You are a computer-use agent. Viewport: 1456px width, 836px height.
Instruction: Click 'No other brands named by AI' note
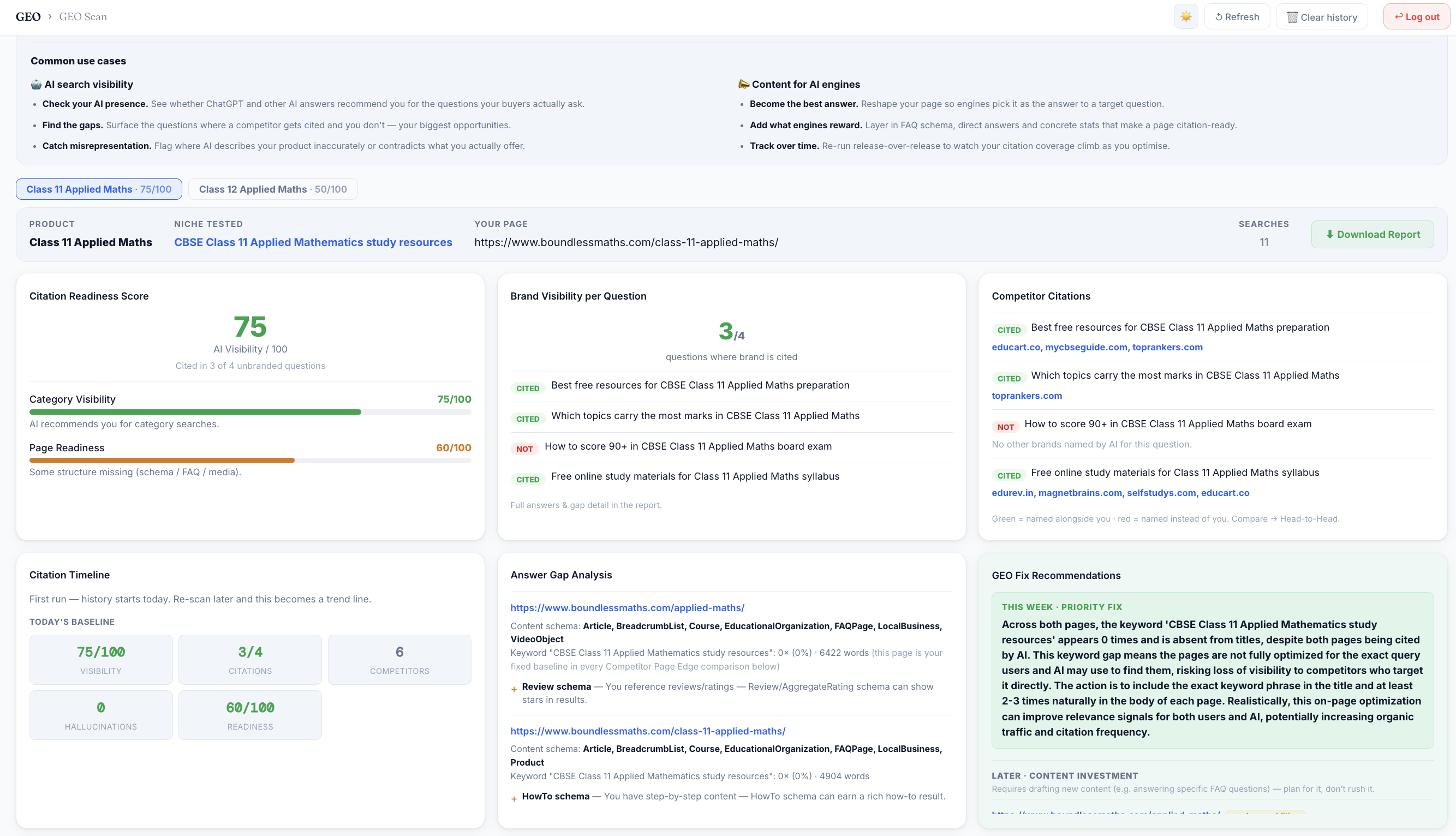(x=1091, y=444)
